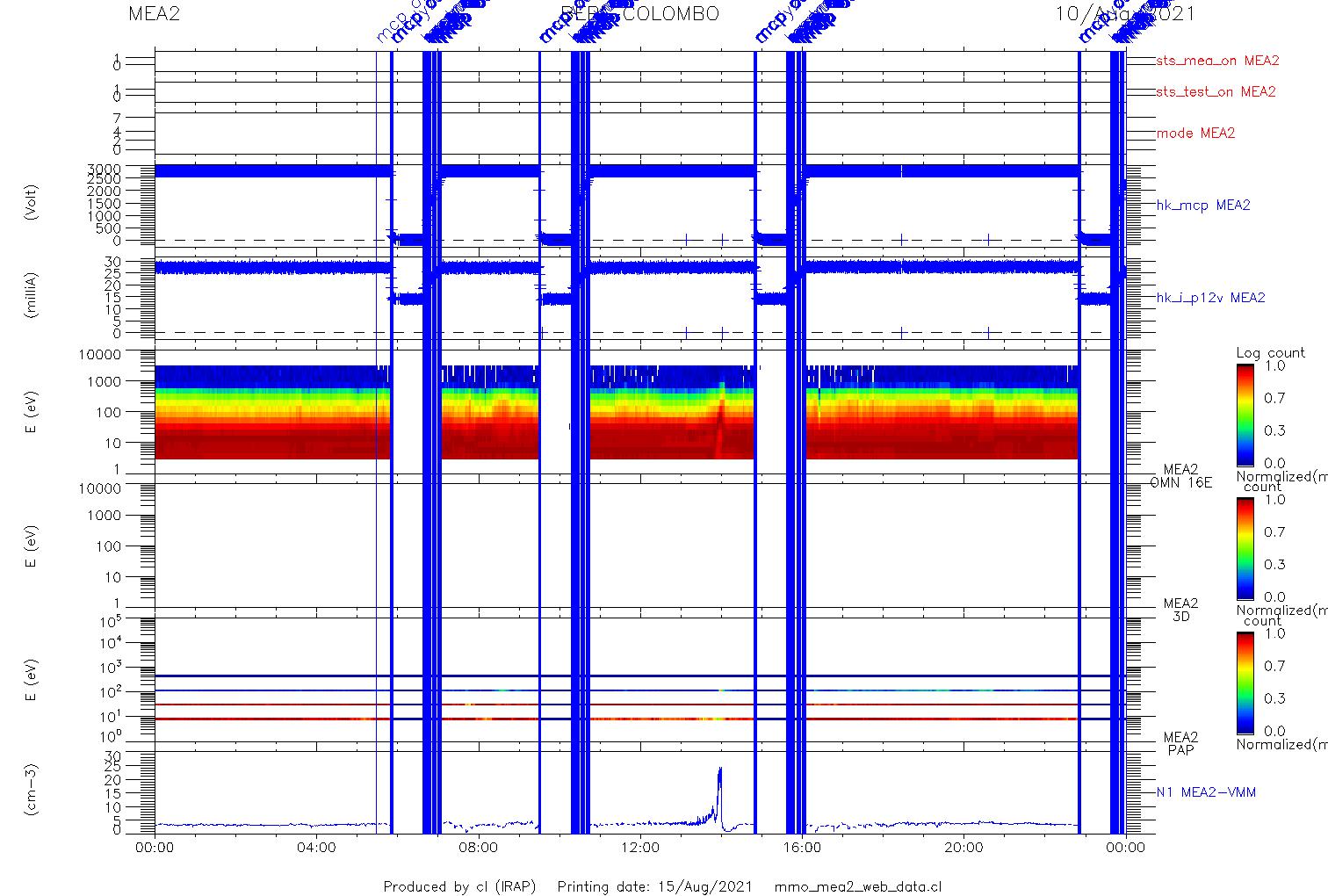1328x896 pixels.
Task: Click the 16:00 time tick label
Action: pyautogui.click(x=802, y=848)
